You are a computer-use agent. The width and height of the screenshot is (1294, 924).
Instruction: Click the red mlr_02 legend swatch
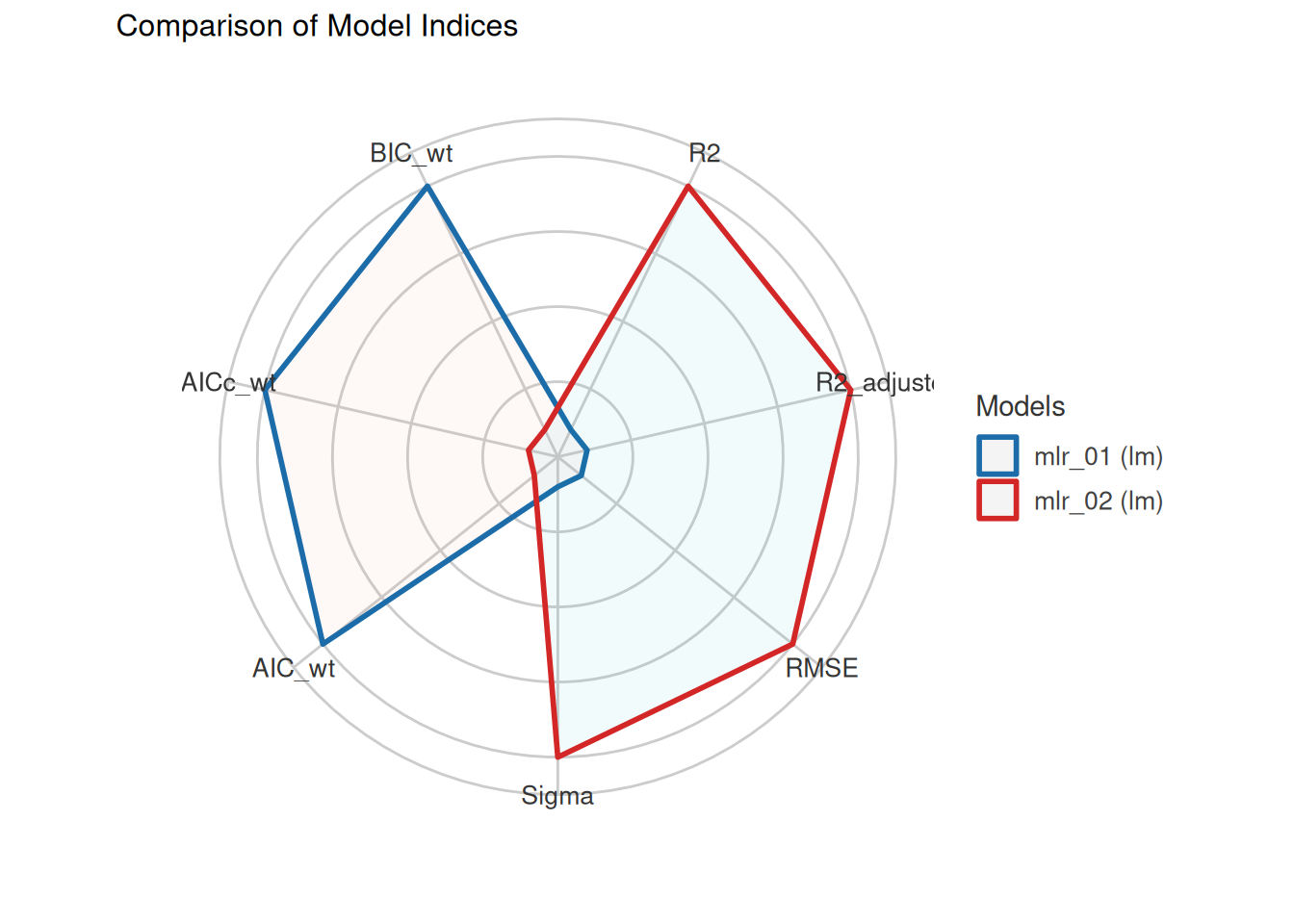coord(997,500)
